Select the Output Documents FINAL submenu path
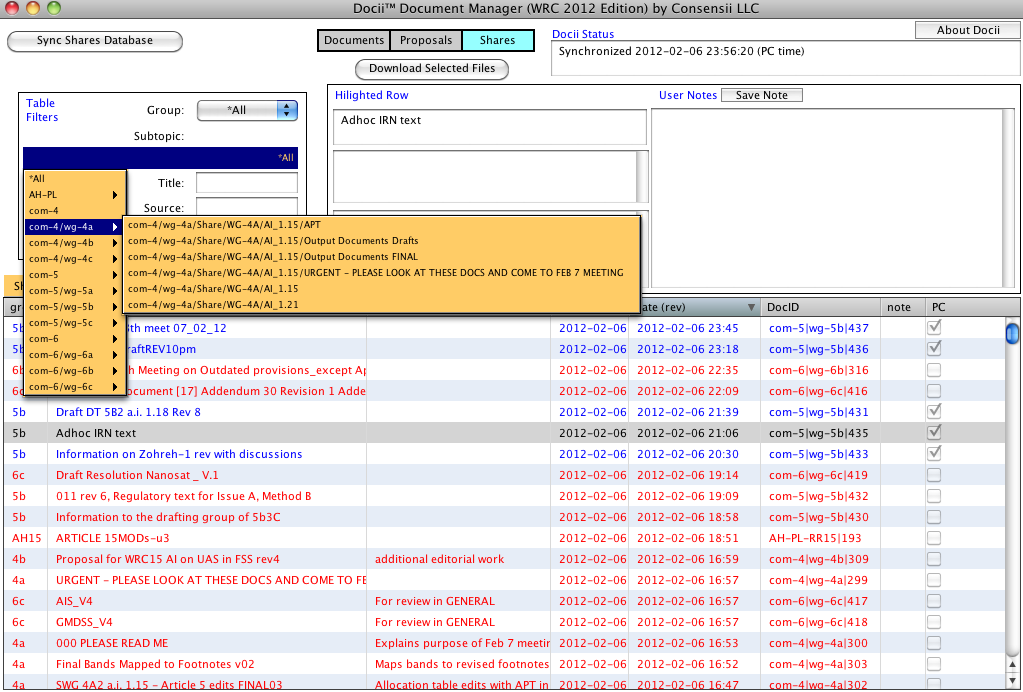The height and width of the screenshot is (692, 1023). [x=273, y=256]
